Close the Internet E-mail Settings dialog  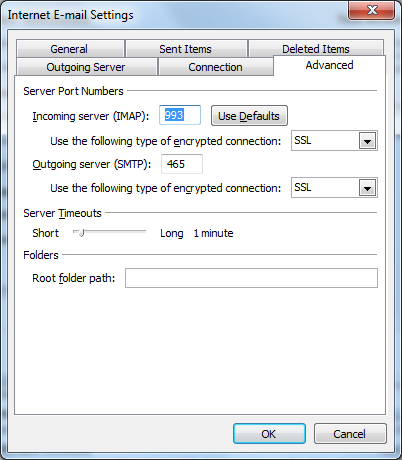372,11
